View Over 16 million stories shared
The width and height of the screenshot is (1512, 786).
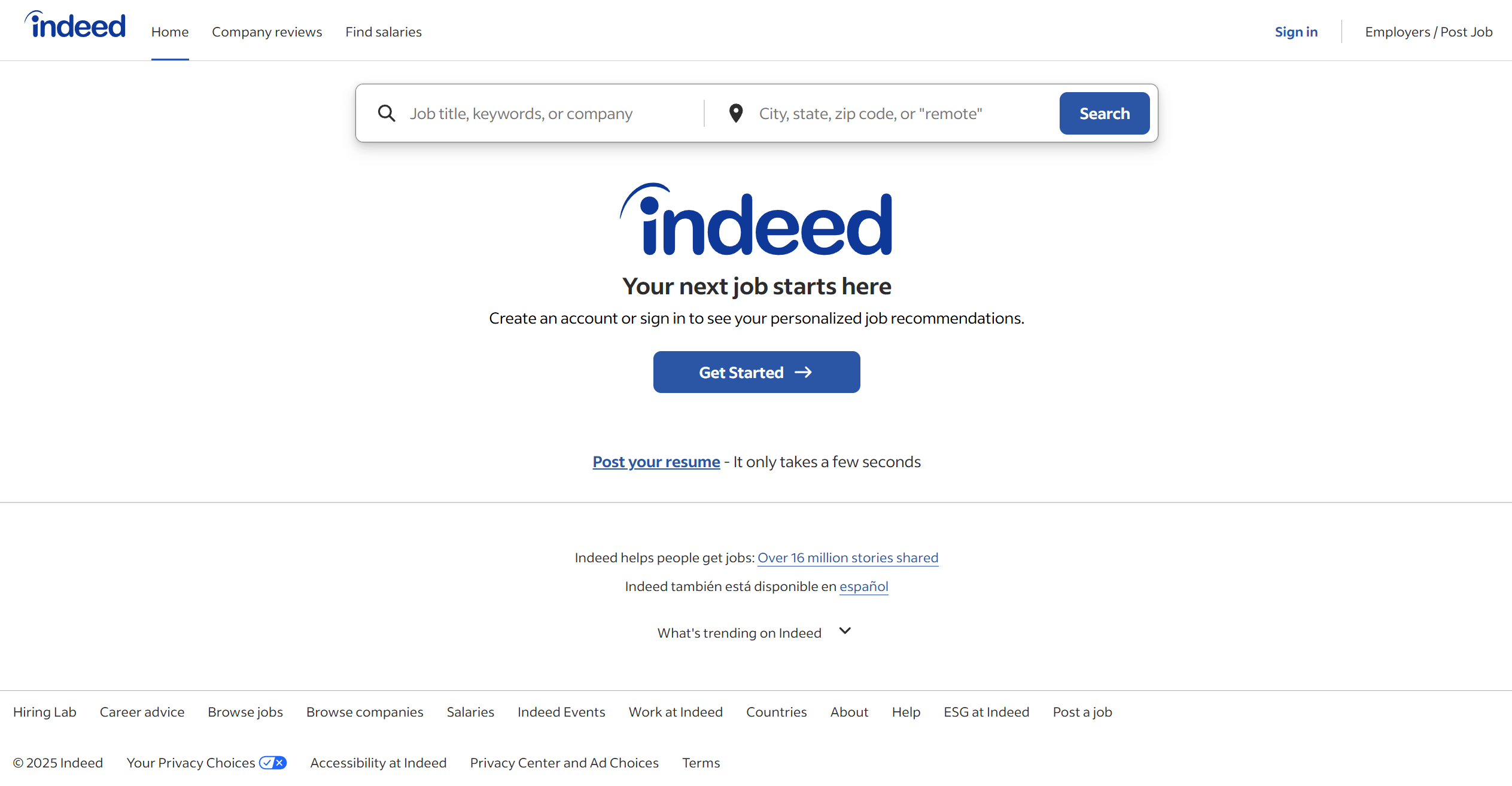click(x=847, y=557)
